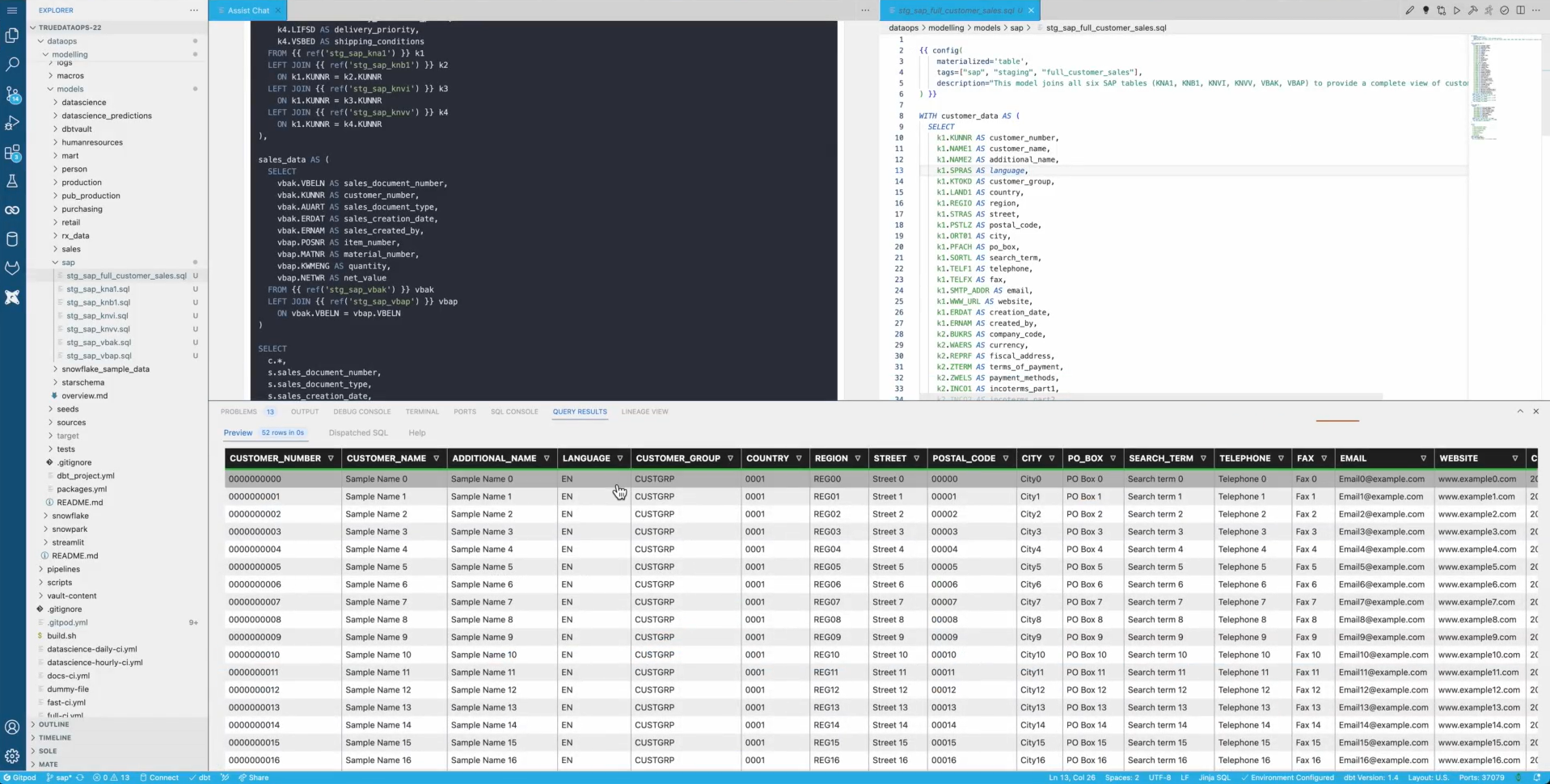Expand the OUTLINE section
This screenshot has width=1550, height=784.
[53, 725]
